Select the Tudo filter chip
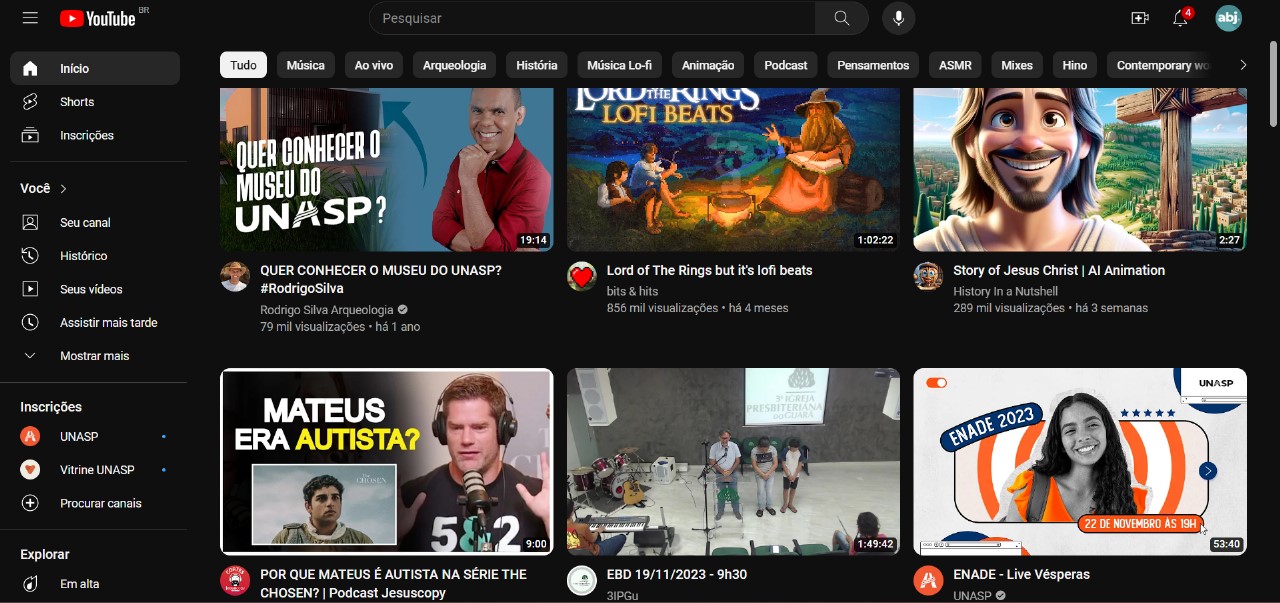This screenshot has width=1280, height=603. 243,65
